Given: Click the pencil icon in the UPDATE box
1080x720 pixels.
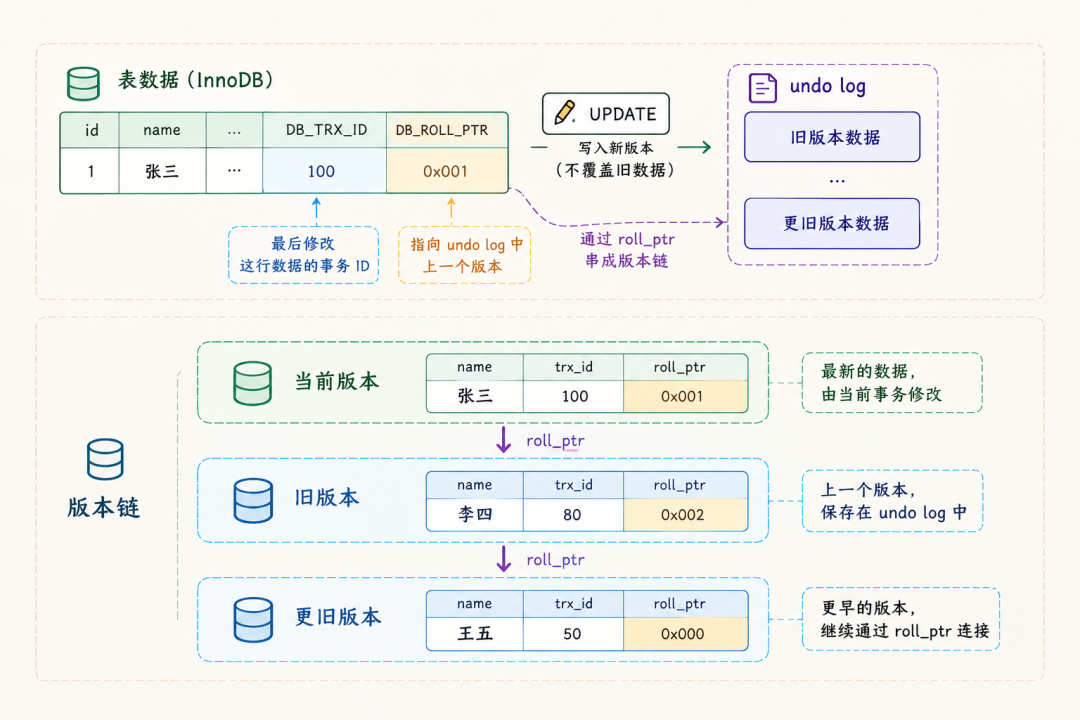Looking at the screenshot, I should 565,112.
